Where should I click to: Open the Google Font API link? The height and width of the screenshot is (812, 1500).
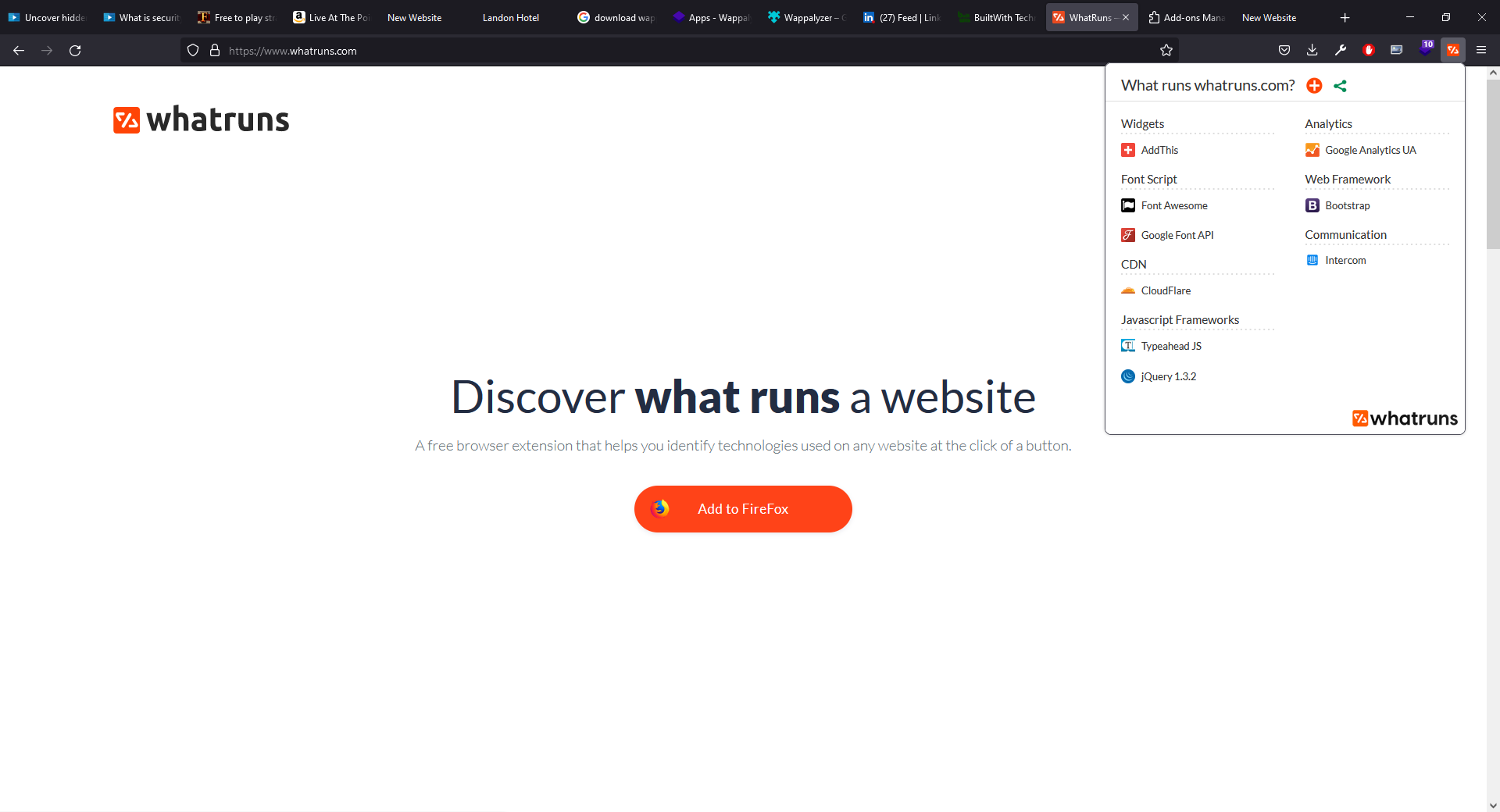(x=1177, y=235)
